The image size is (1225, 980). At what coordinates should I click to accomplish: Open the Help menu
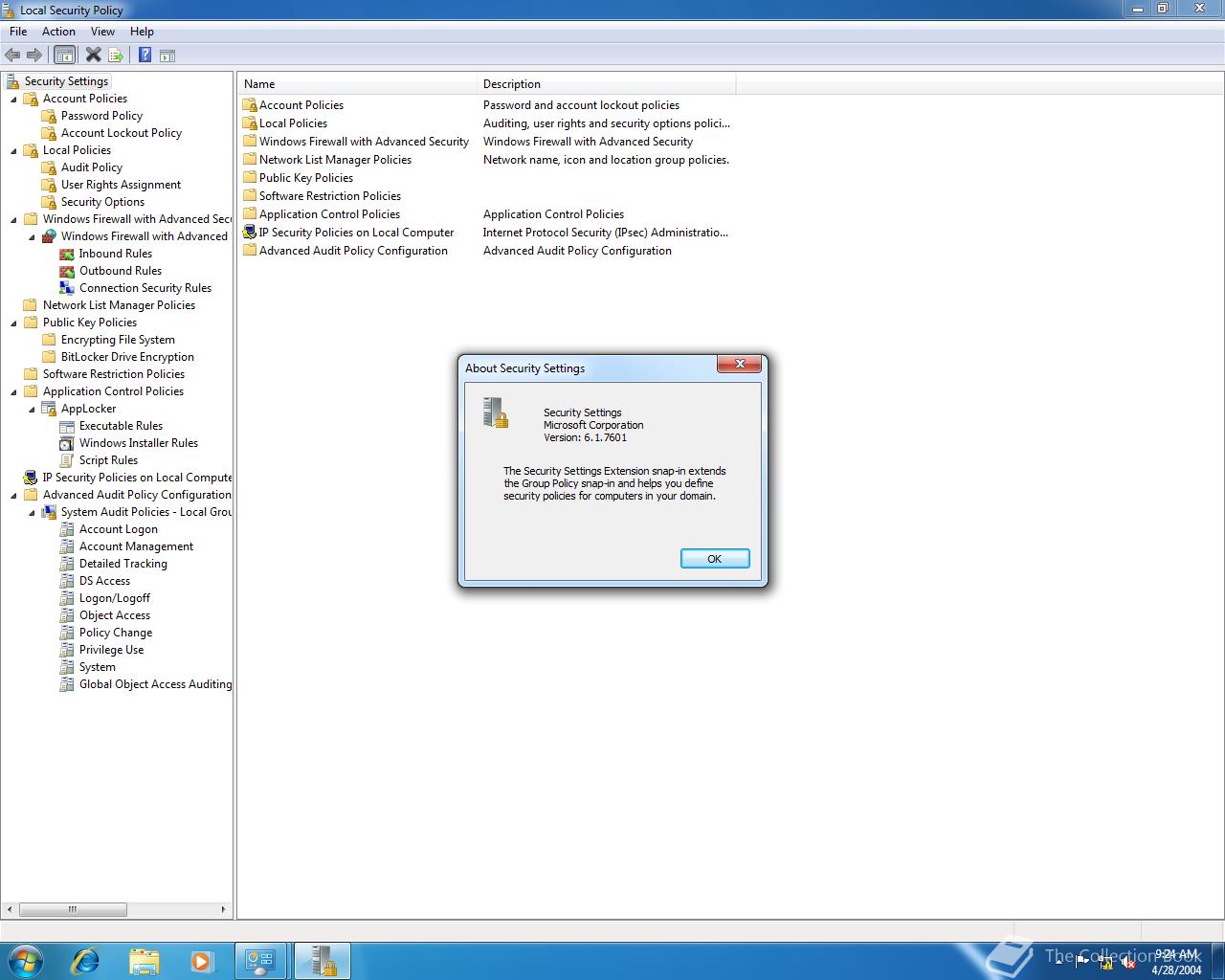pos(142,32)
